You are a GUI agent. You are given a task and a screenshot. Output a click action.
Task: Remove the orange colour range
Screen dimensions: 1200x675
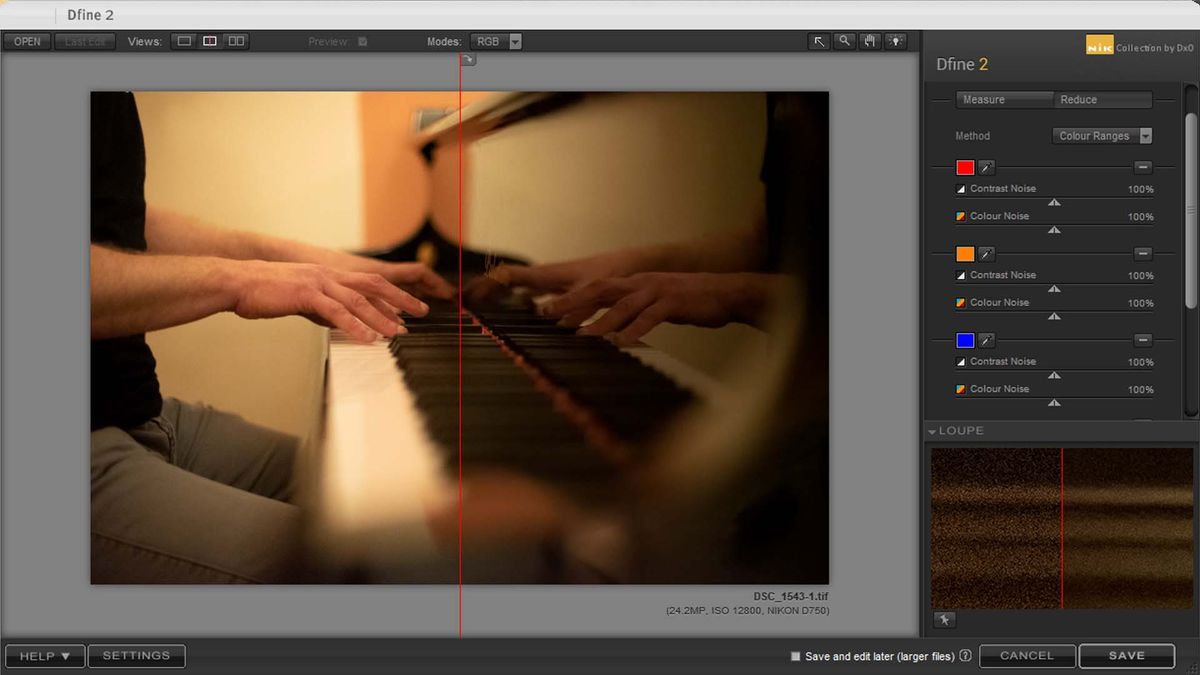1143,254
